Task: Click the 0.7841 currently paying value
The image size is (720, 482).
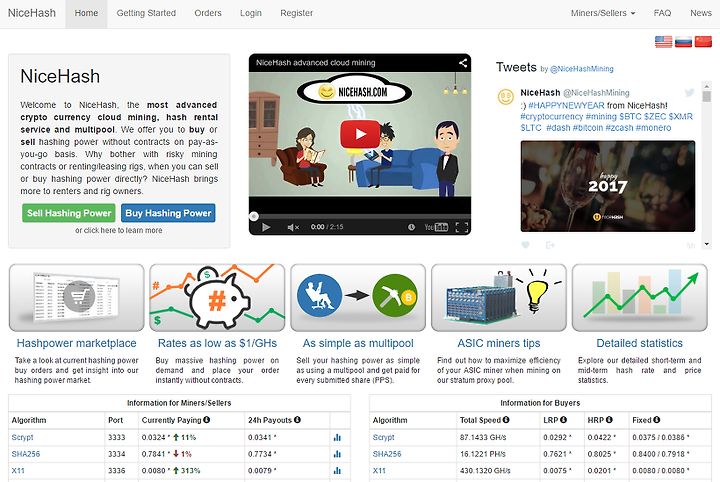Action: (153, 454)
